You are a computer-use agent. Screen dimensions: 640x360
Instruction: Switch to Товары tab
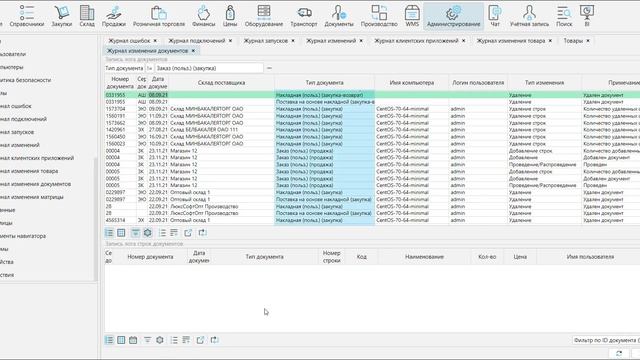coord(573,40)
